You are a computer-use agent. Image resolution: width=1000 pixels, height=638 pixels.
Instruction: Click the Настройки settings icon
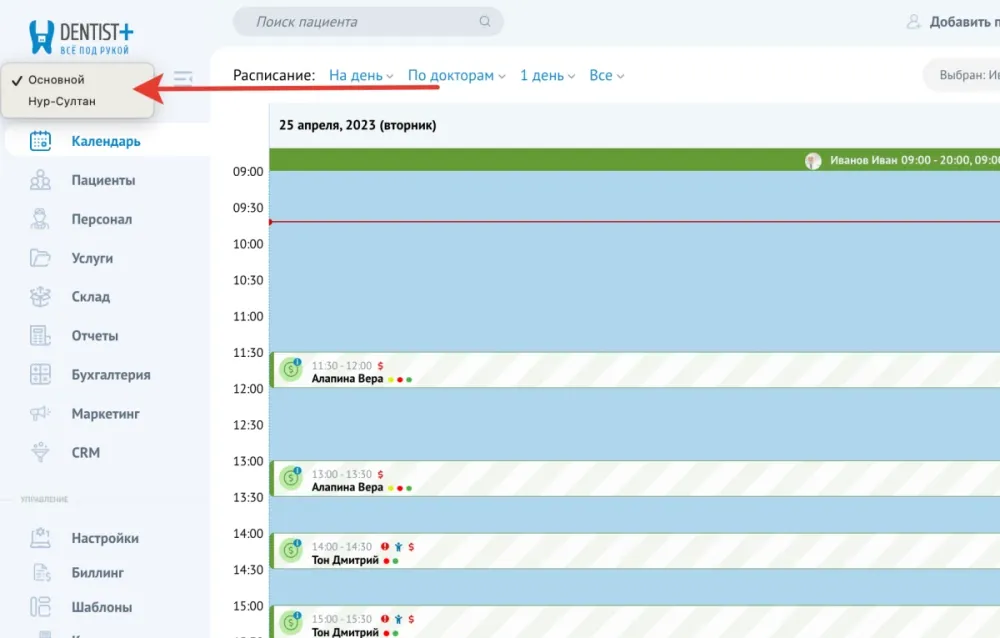click(x=40, y=538)
